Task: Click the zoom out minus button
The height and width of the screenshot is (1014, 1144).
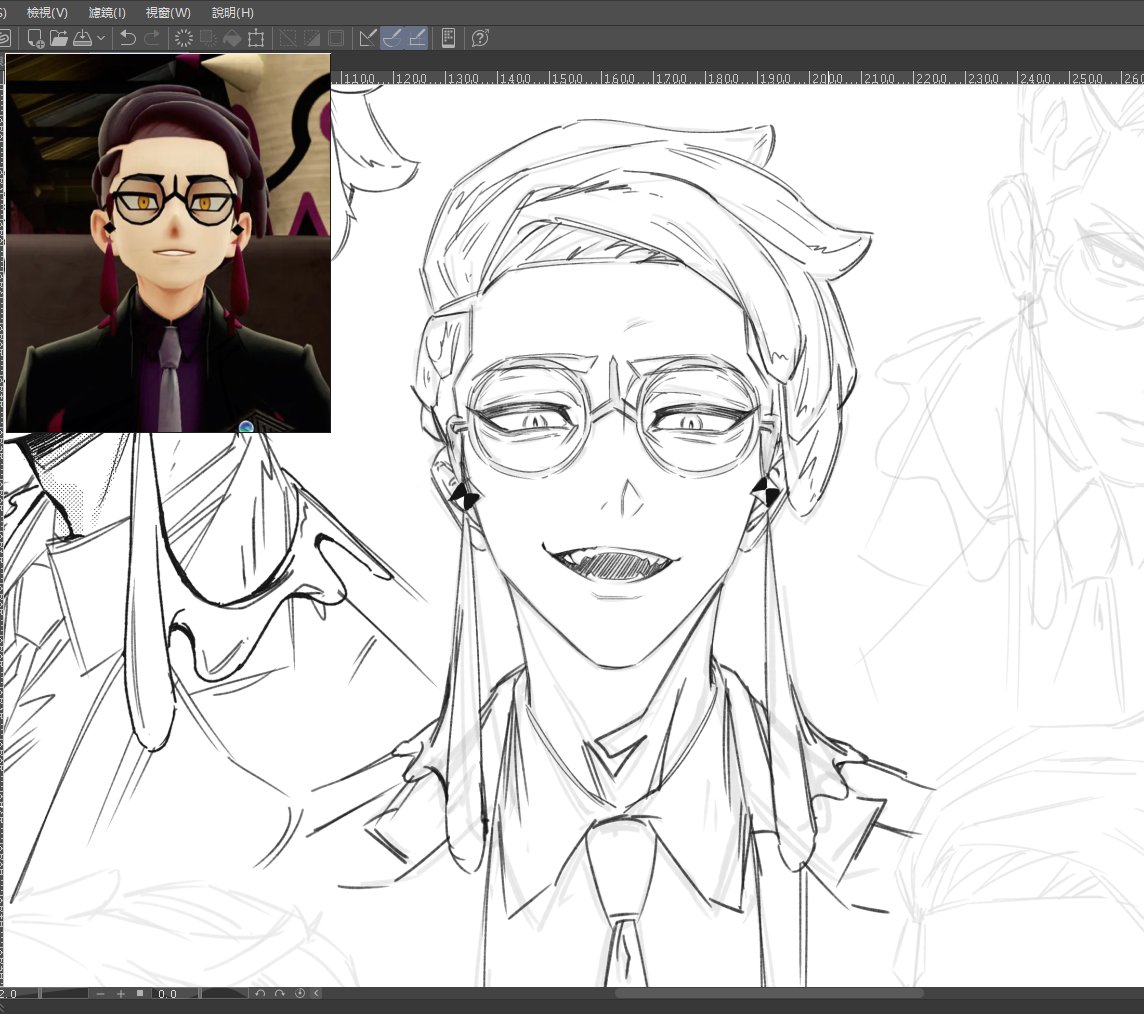Action: pos(101,994)
